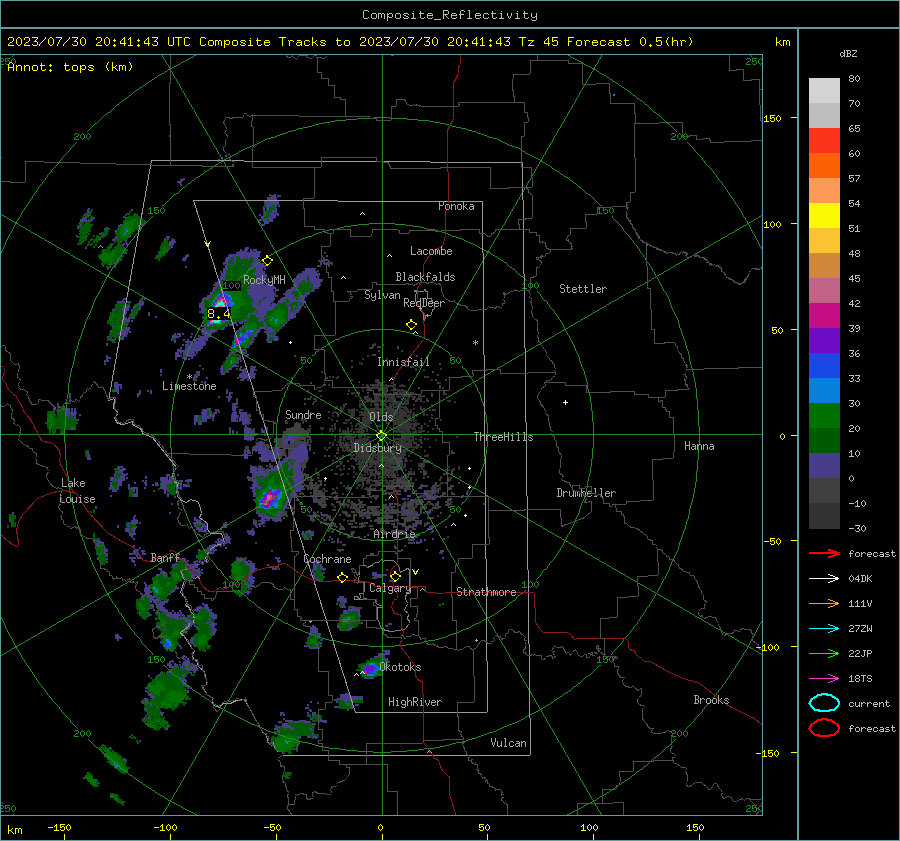Viewport: 900px width, 841px height.
Task: Click the Vulcan label
Action: click(x=508, y=743)
